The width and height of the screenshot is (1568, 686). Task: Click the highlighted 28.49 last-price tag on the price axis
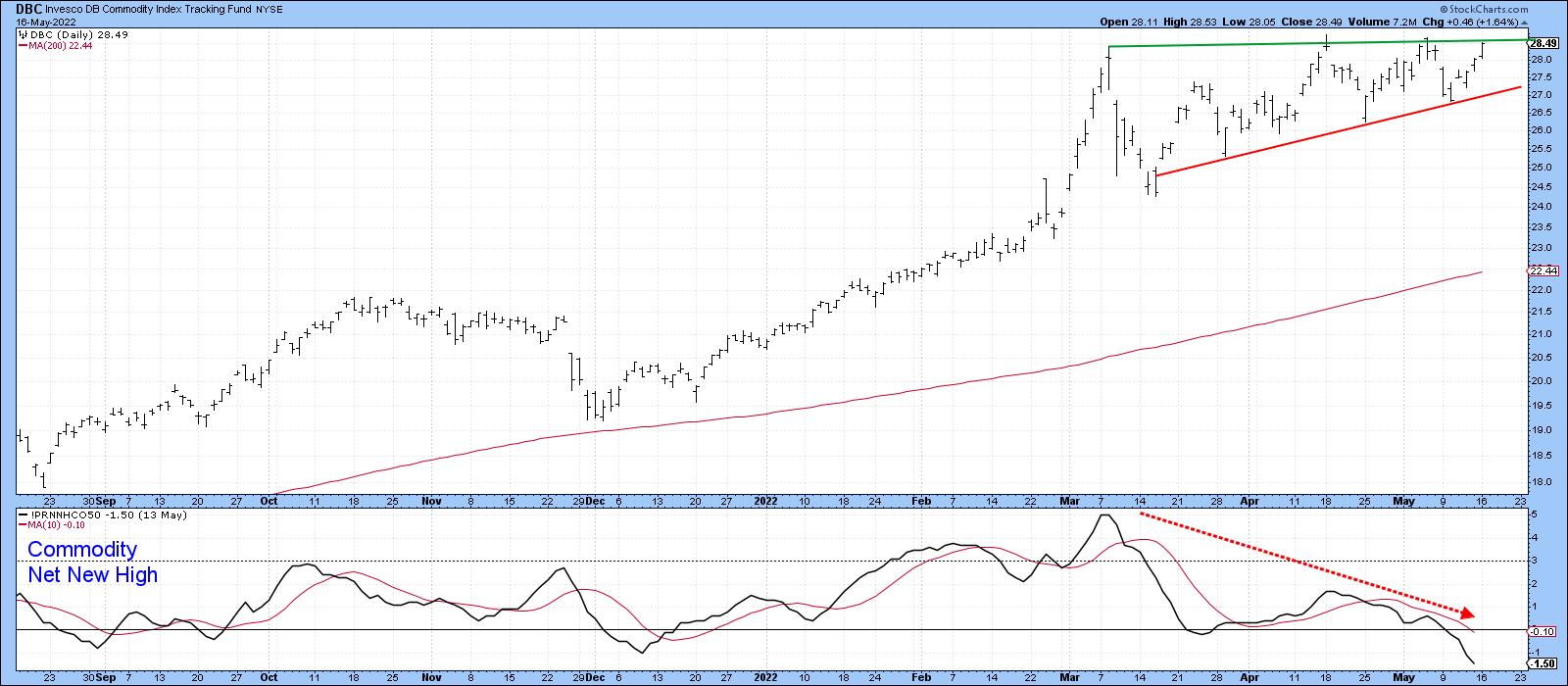pos(1543,43)
